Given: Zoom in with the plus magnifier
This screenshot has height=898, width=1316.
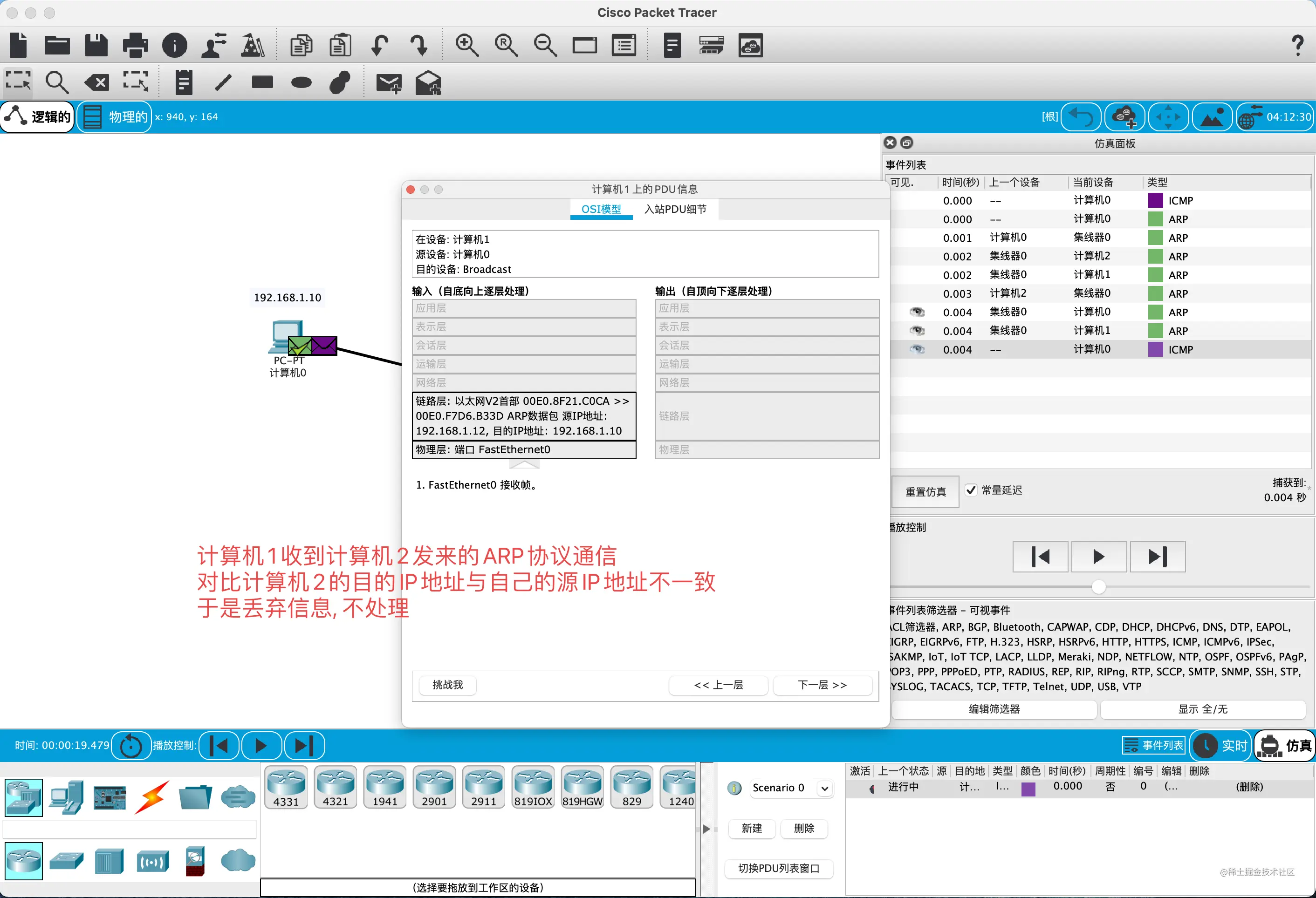Looking at the screenshot, I should [x=467, y=45].
